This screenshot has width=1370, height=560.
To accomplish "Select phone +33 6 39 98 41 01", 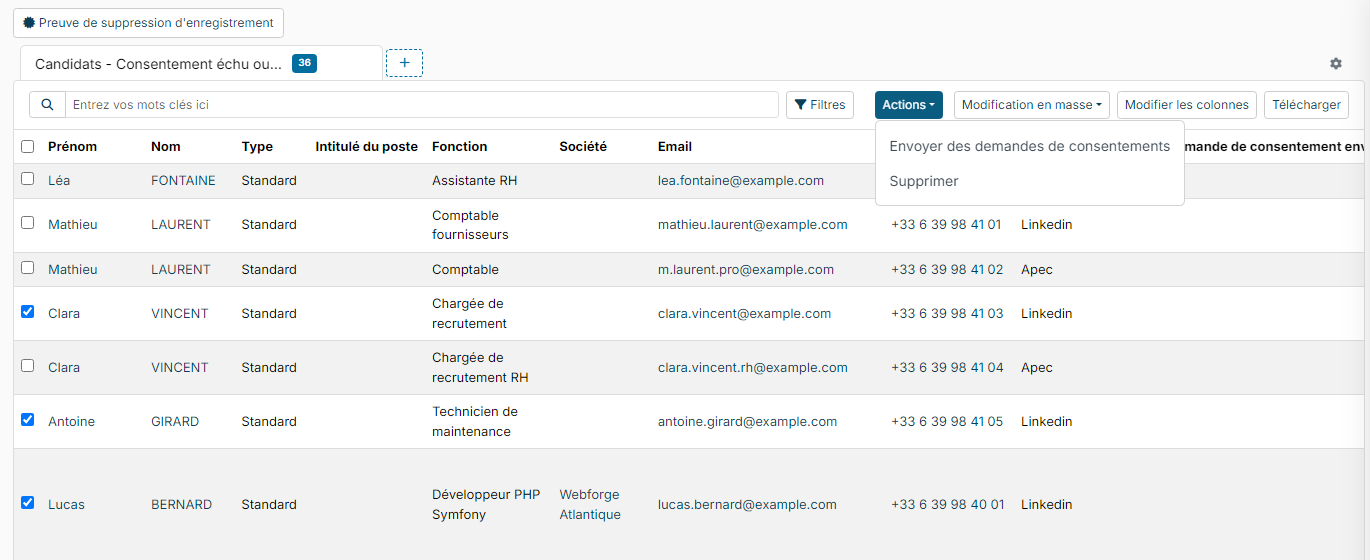I will [x=946, y=225].
